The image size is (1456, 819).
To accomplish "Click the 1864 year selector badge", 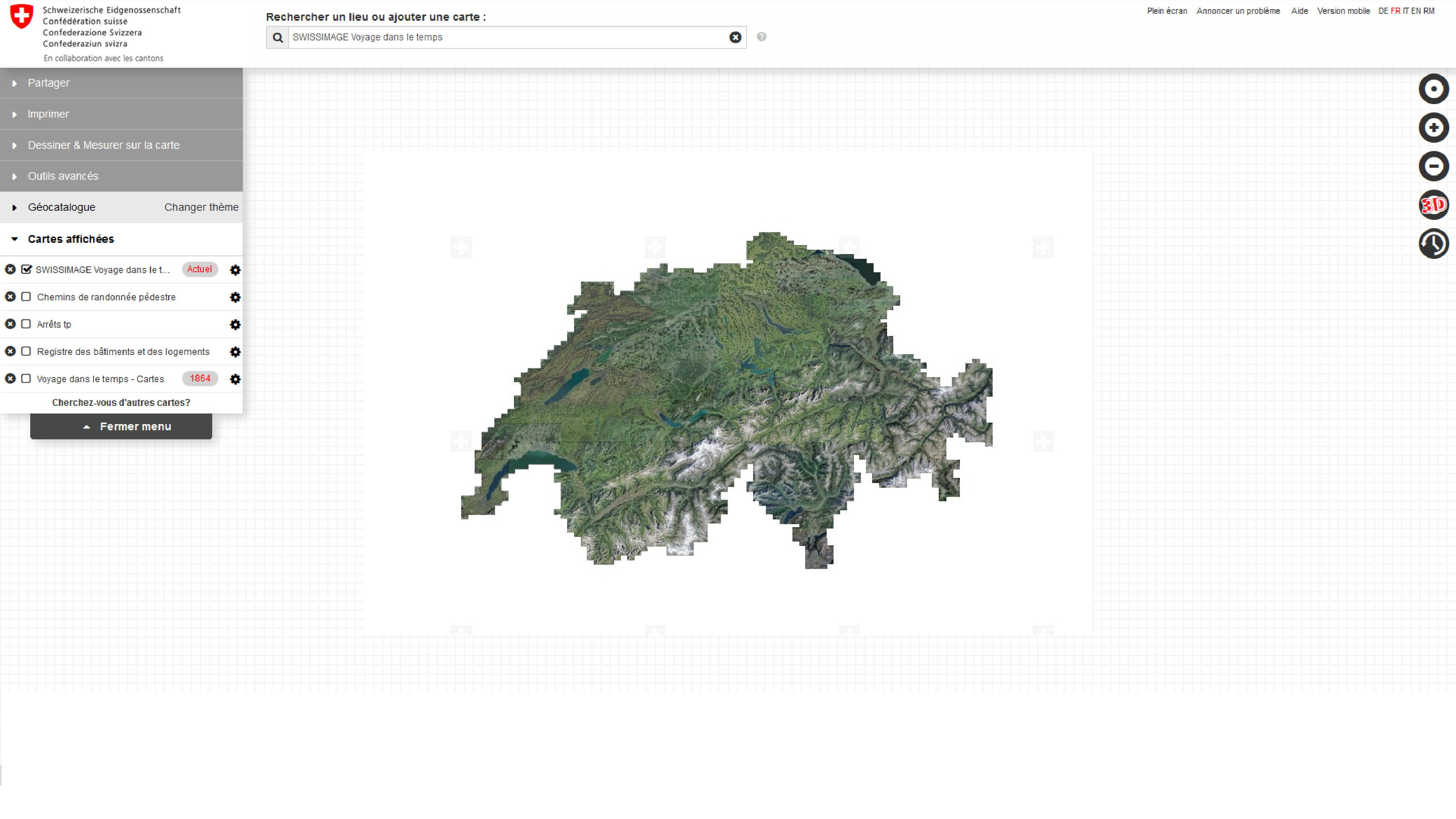I will (x=200, y=379).
